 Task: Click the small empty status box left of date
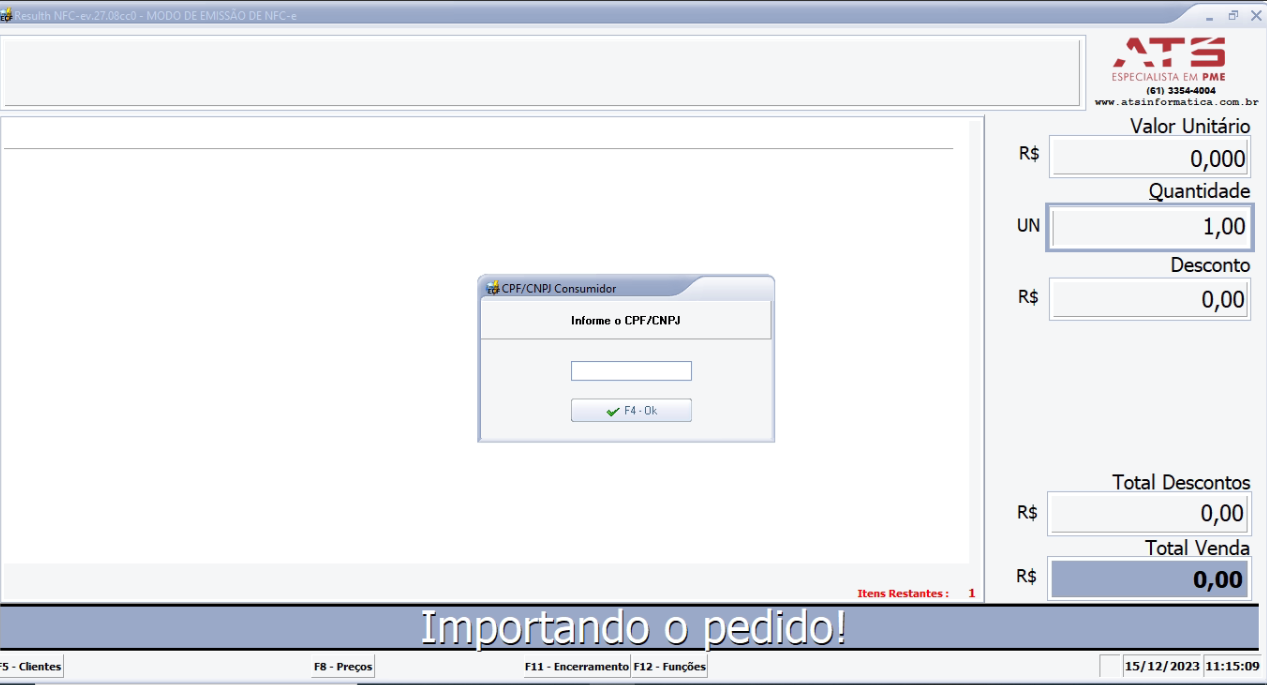click(x=1110, y=666)
